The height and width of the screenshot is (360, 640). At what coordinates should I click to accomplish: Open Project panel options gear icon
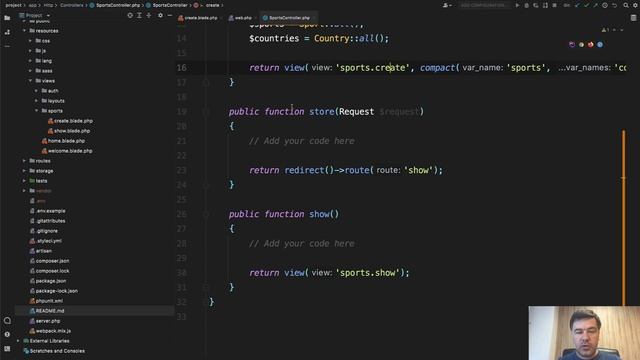(160, 16)
